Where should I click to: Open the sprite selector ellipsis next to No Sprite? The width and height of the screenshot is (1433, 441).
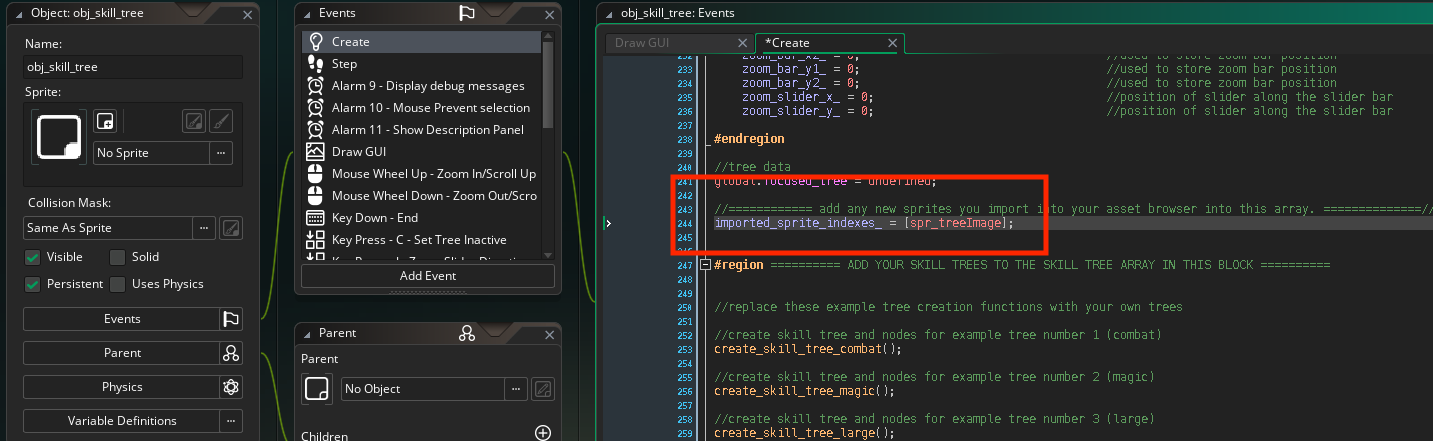tap(221, 153)
